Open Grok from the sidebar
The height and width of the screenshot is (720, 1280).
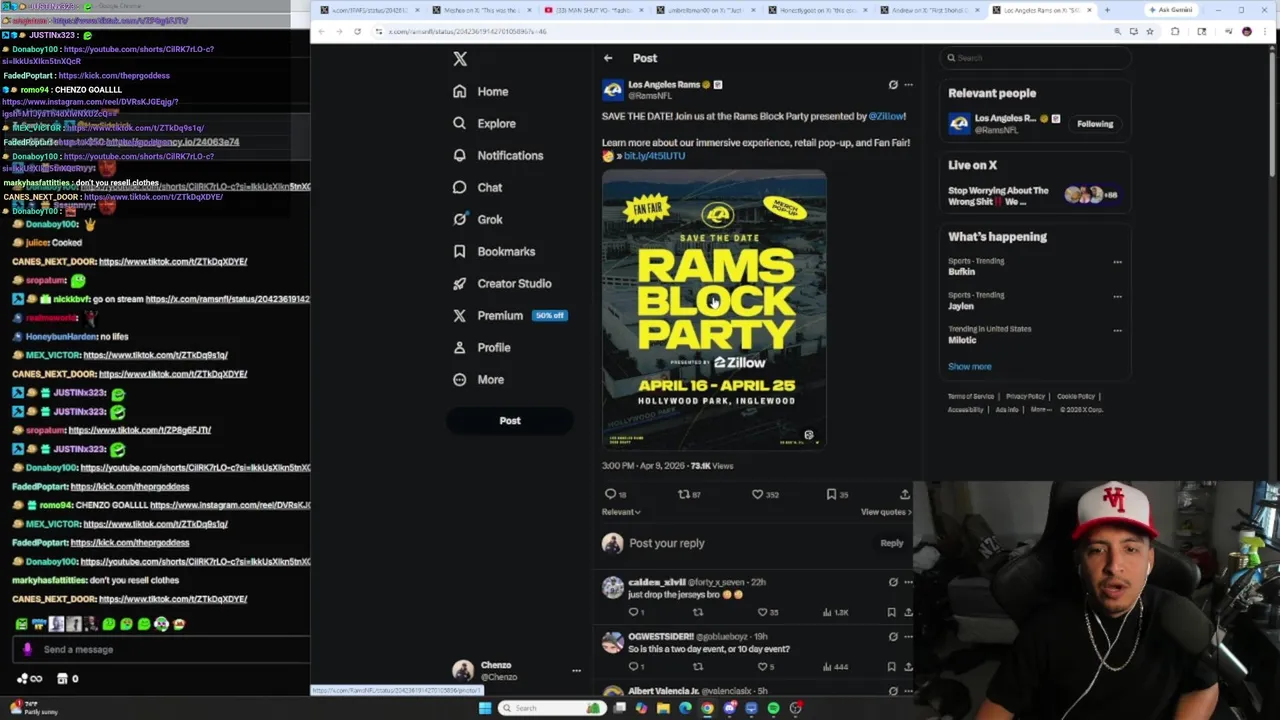pos(478,219)
